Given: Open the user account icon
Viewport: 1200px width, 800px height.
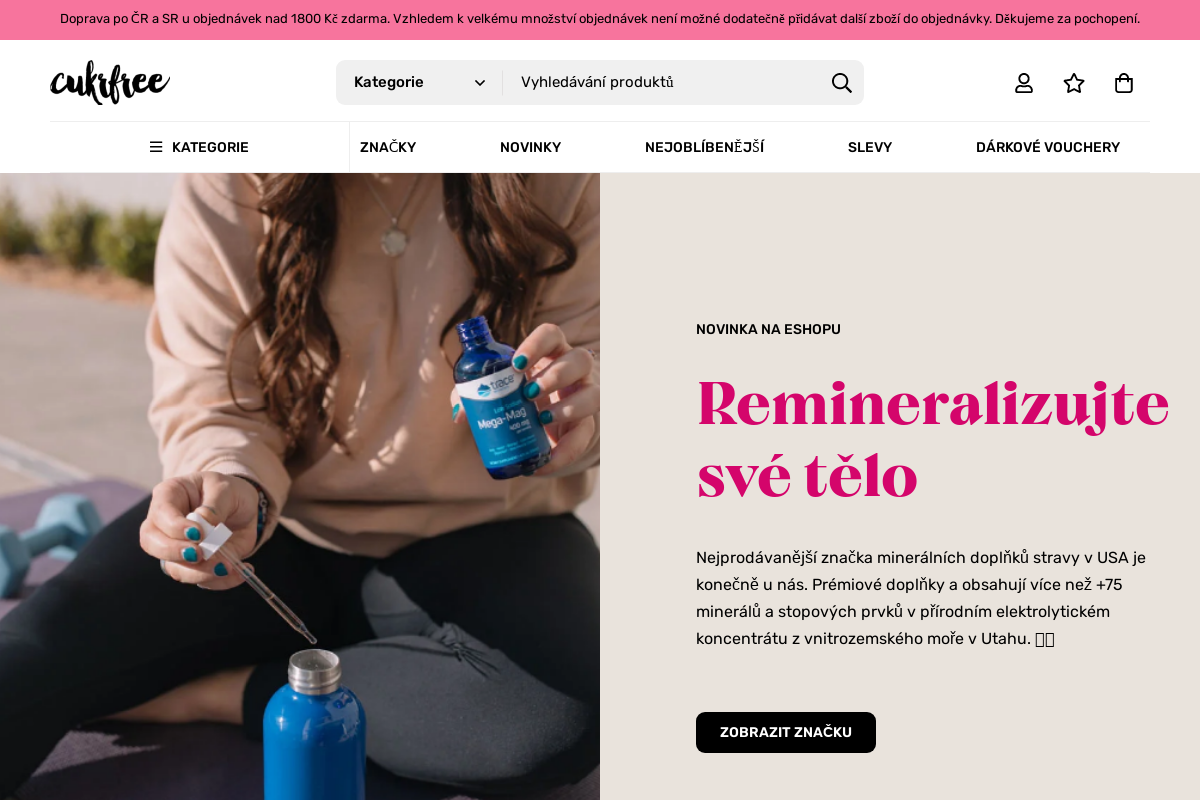Looking at the screenshot, I should coord(1024,83).
